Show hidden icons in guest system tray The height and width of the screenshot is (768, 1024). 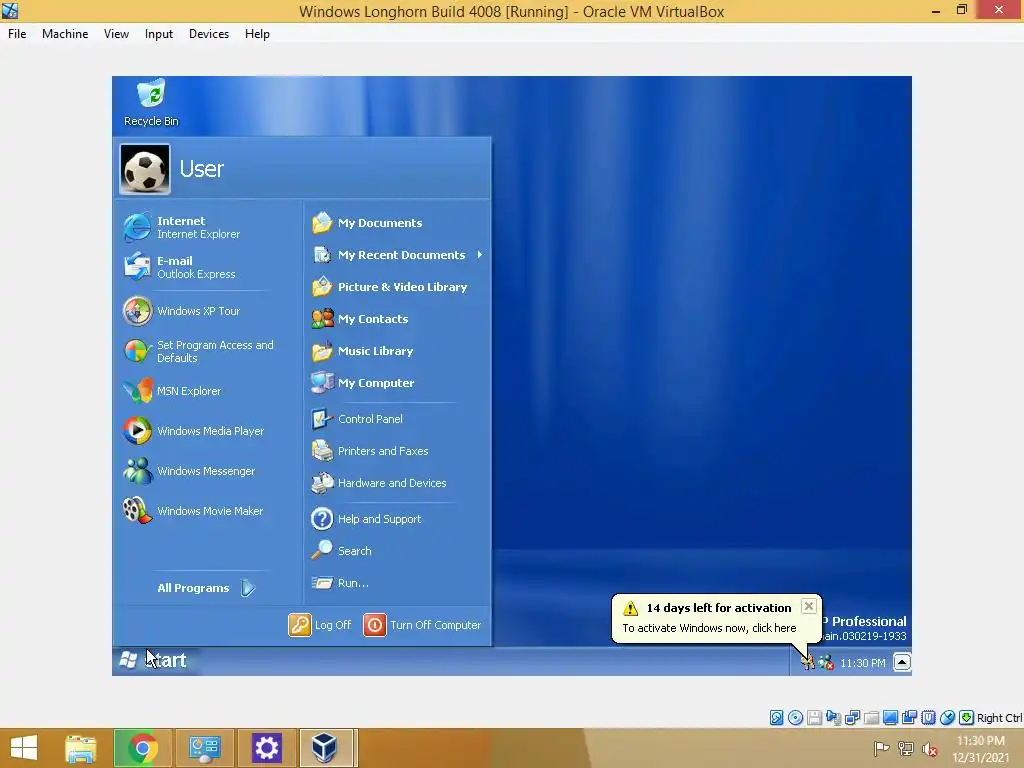tap(902, 662)
